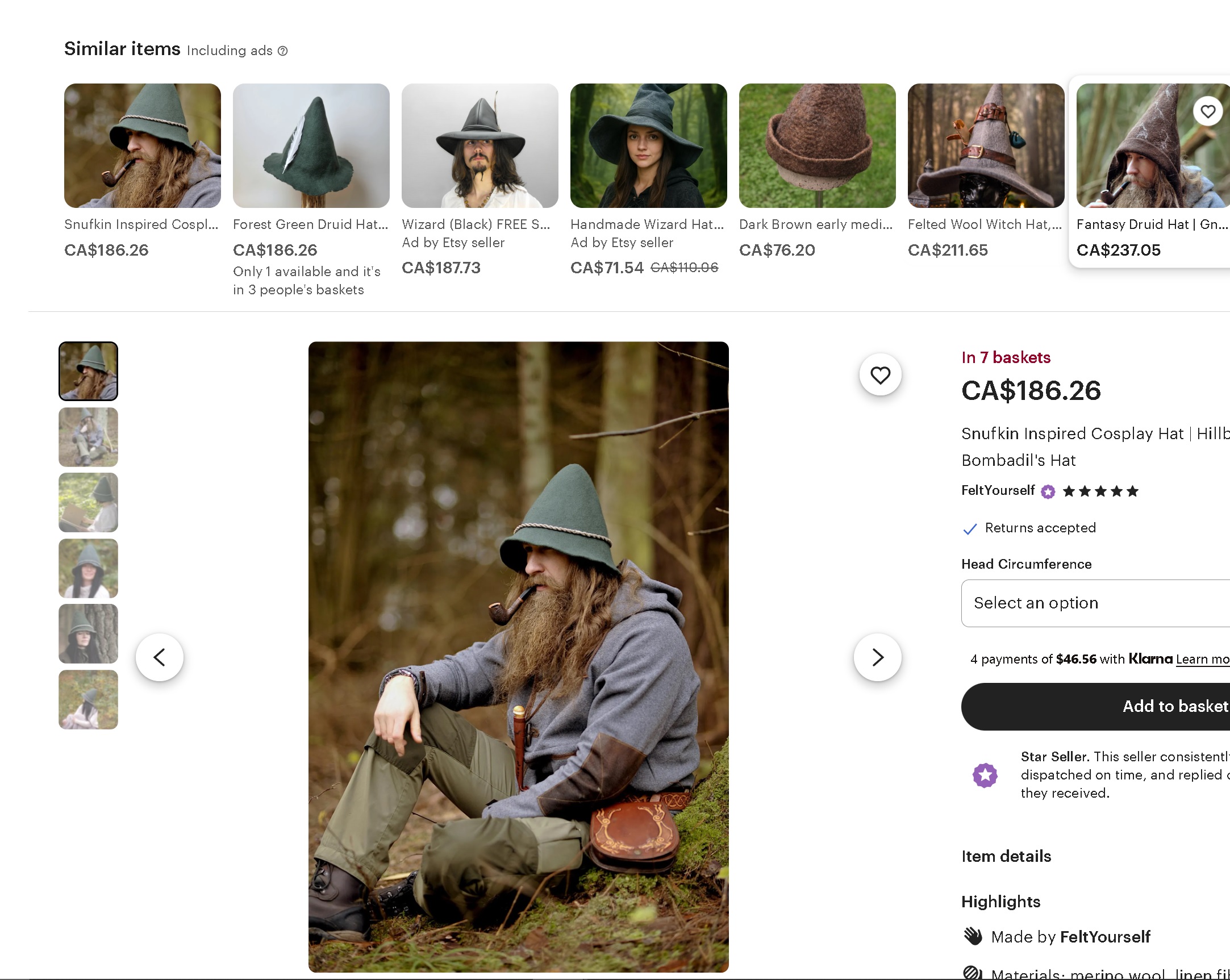The image size is (1230, 980).
Task: Show next product photo arrow
Action: (877, 657)
